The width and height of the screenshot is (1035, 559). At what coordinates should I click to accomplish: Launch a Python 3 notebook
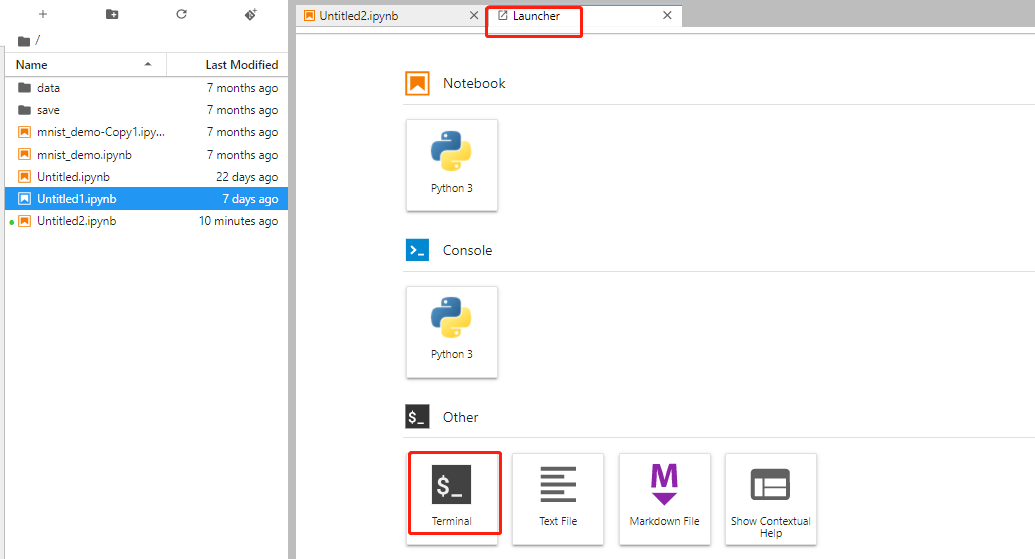coord(452,165)
